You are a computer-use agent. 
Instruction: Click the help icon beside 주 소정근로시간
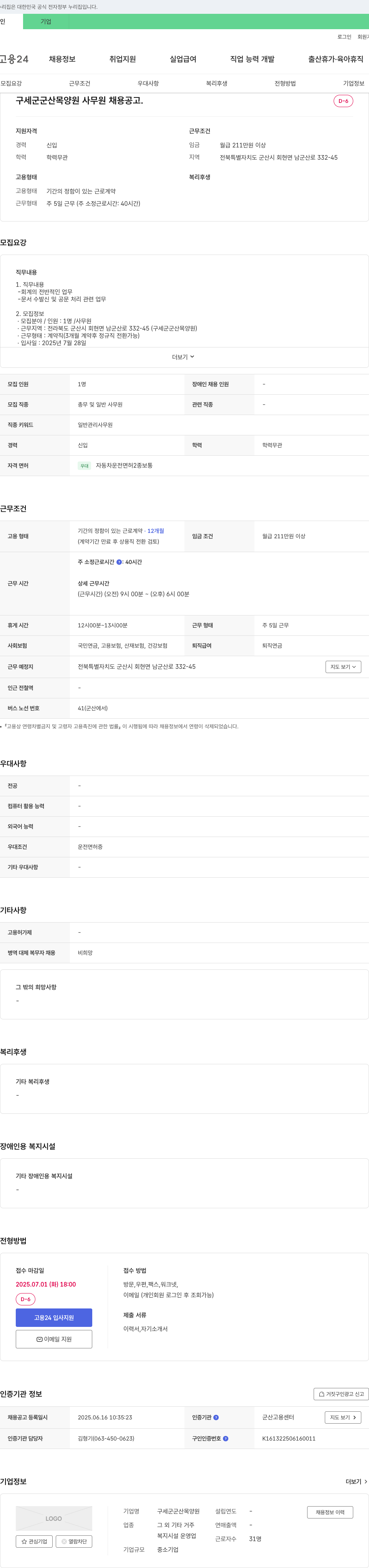coord(119,562)
